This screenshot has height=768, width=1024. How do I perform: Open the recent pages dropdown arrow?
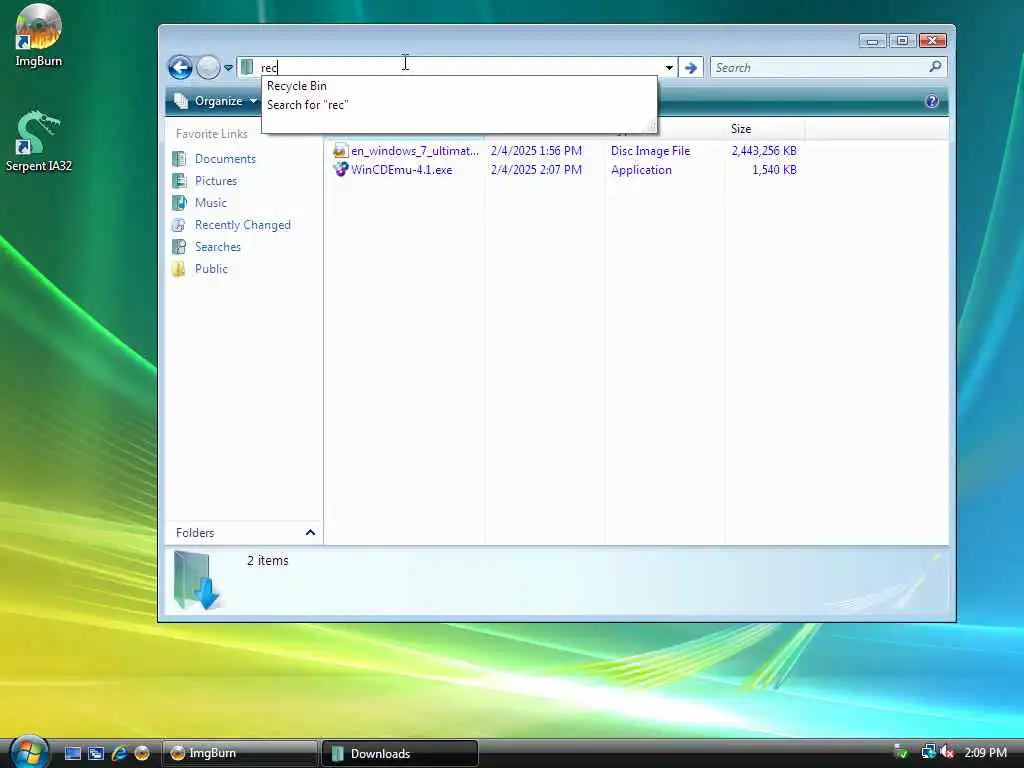pyautogui.click(x=228, y=67)
